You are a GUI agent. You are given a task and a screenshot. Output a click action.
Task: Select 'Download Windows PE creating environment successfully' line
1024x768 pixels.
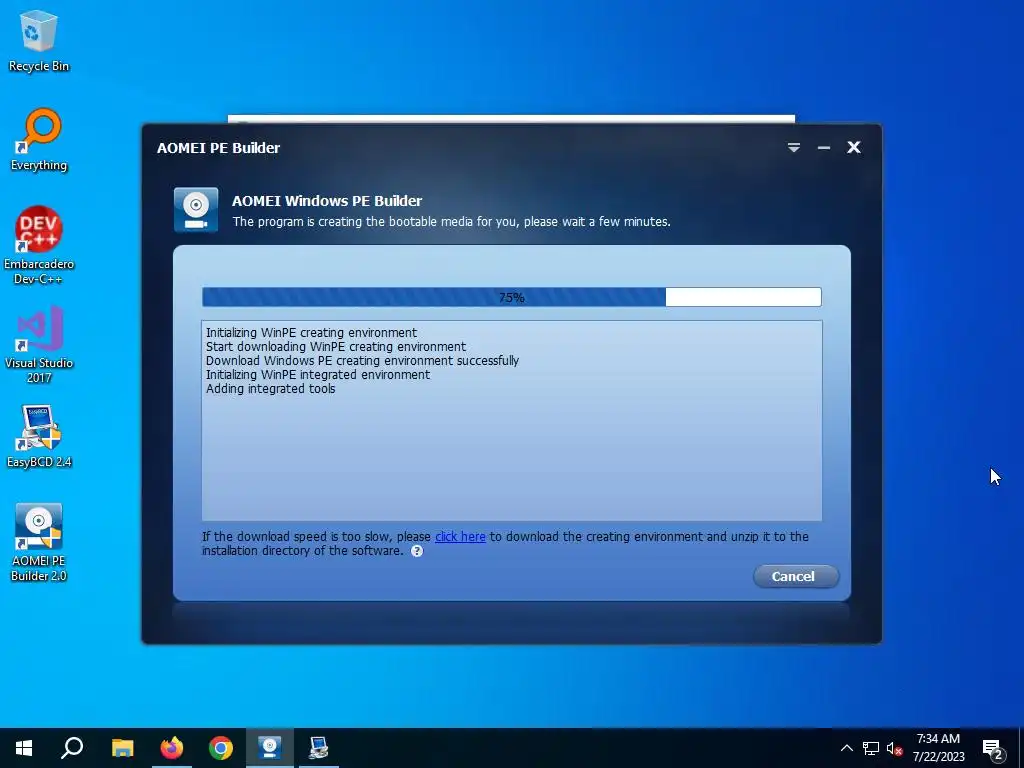362,360
